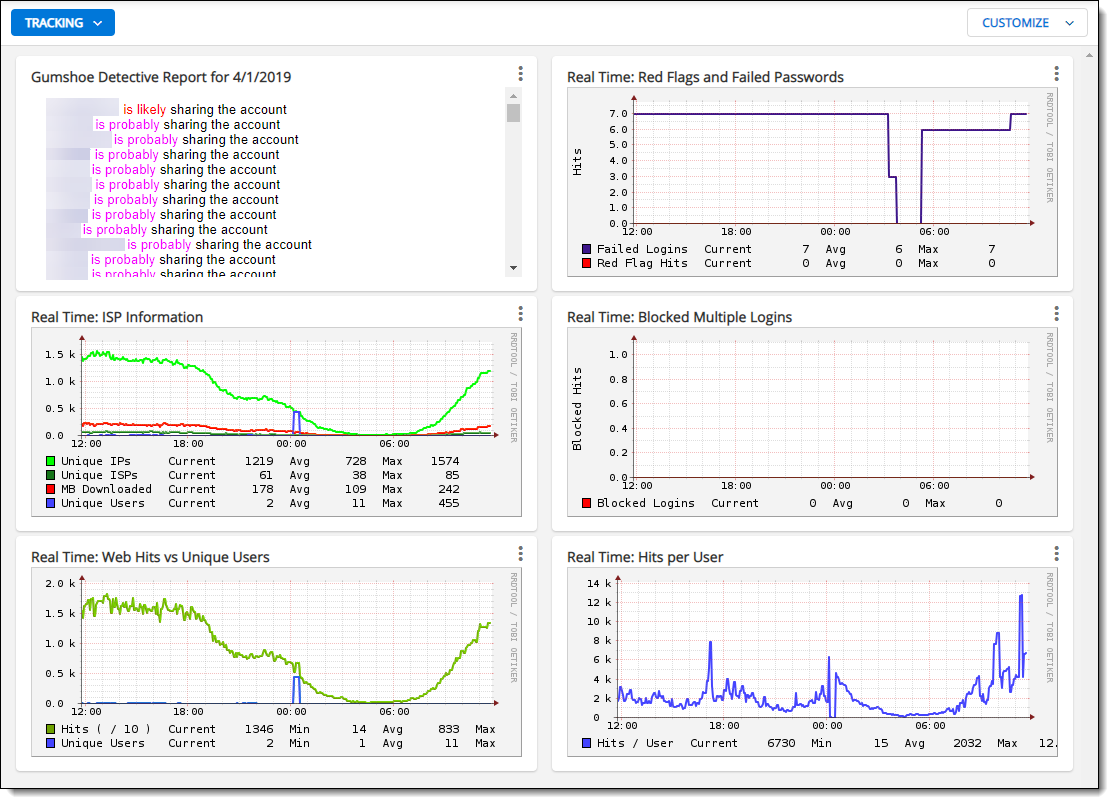Click the MB Downloaded legend color box

click(x=50, y=489)
